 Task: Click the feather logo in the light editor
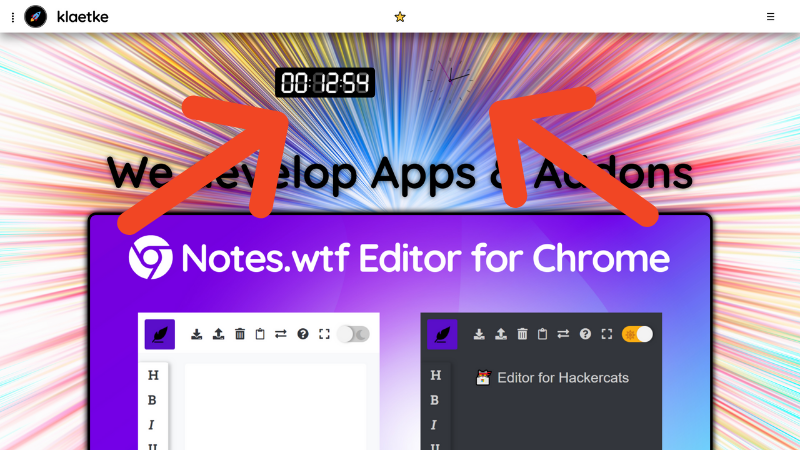coord(160,334)
